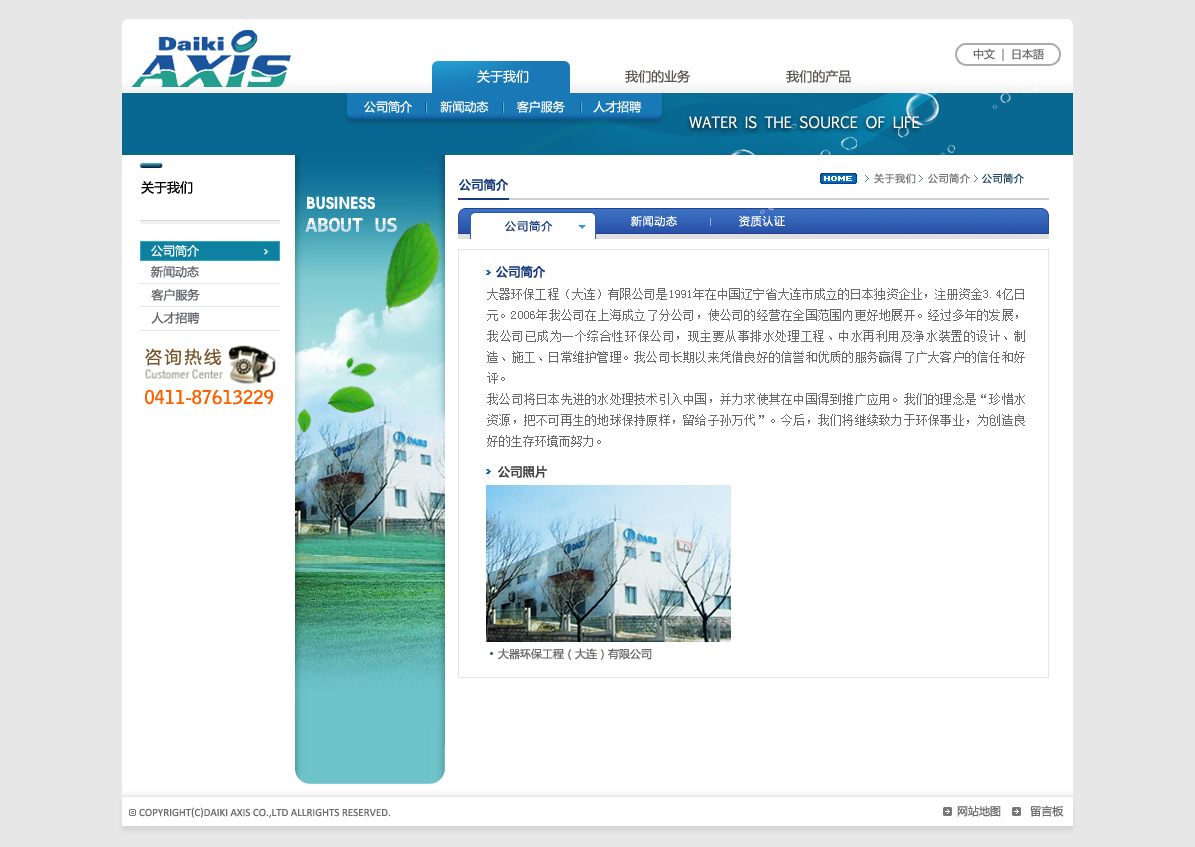Switch language to 日本語

1027,55
